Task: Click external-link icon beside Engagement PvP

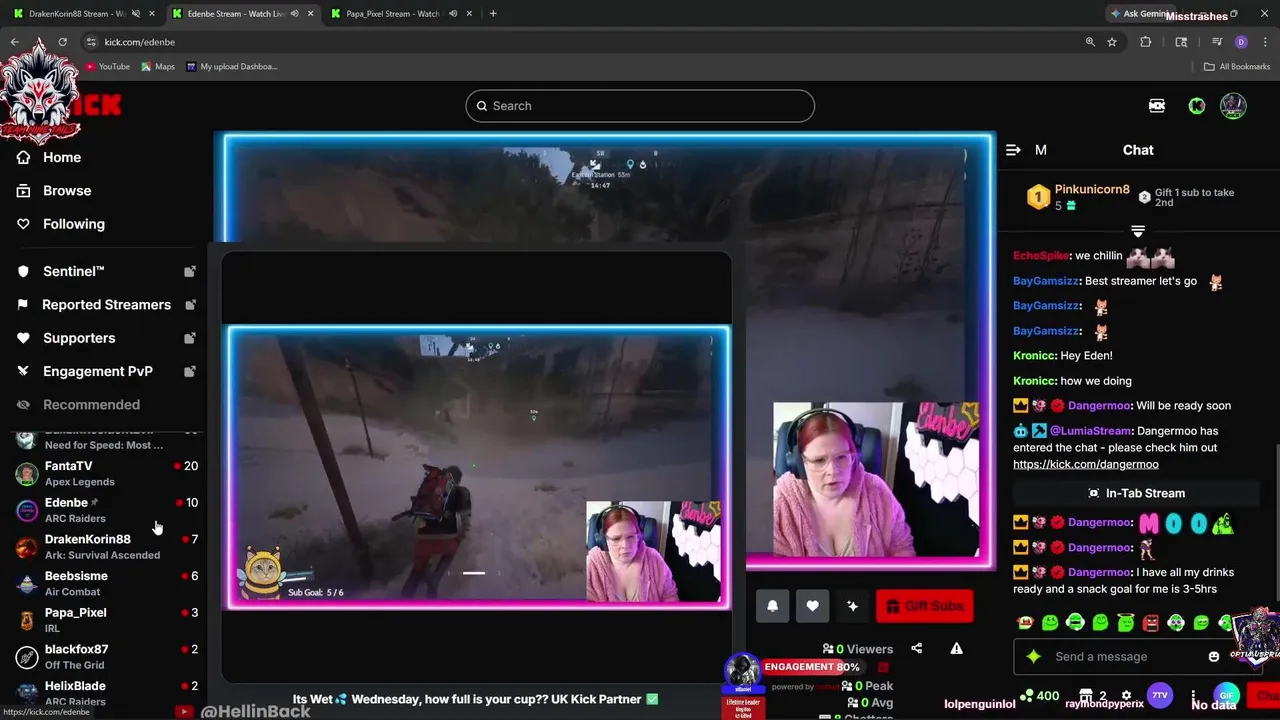Action: tap(189, 371)
